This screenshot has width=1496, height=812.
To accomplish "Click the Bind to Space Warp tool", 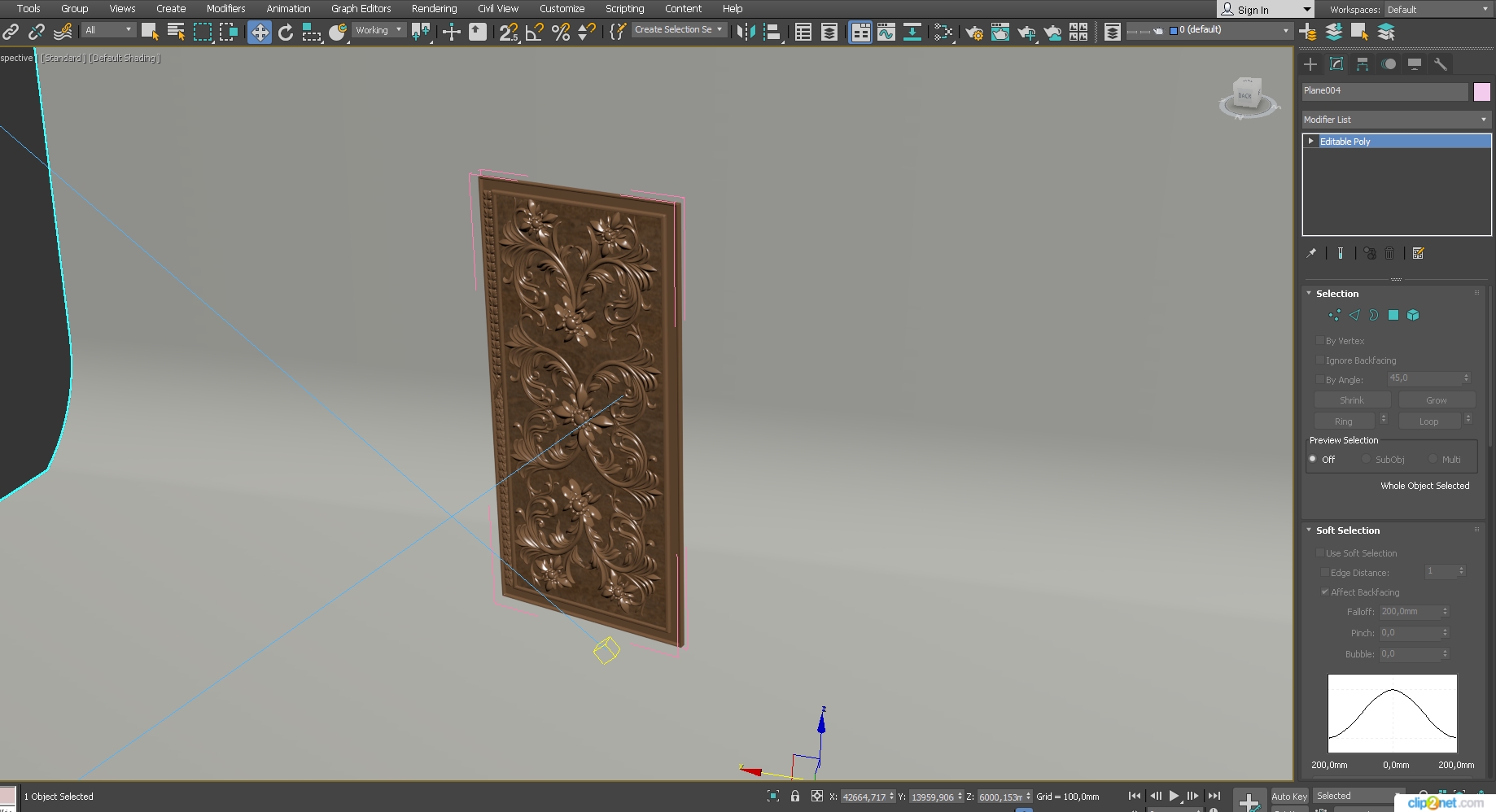I will (x=63, y=32).
